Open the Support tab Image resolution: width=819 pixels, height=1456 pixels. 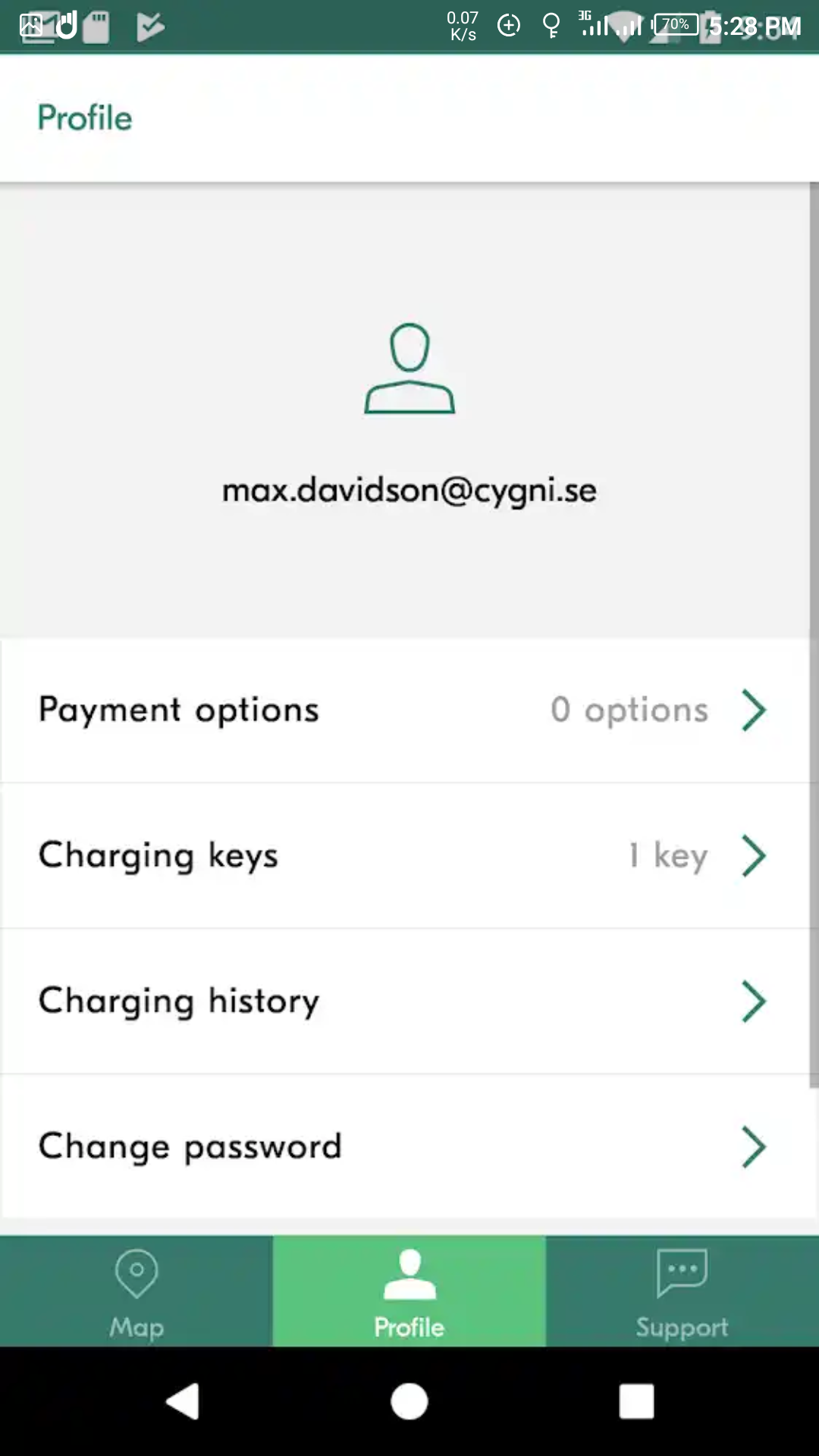coord(682,1291)
